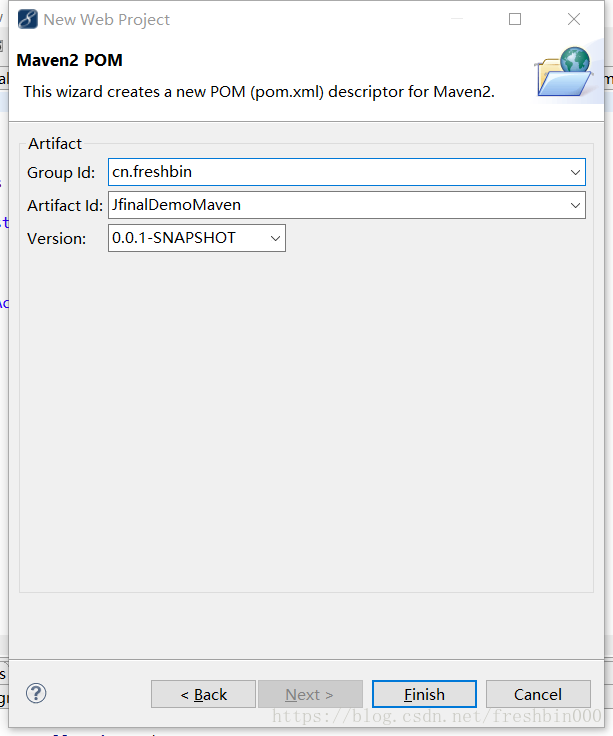
Task: Open the Version dropdown arrow
Action: [x=275, y=238]
